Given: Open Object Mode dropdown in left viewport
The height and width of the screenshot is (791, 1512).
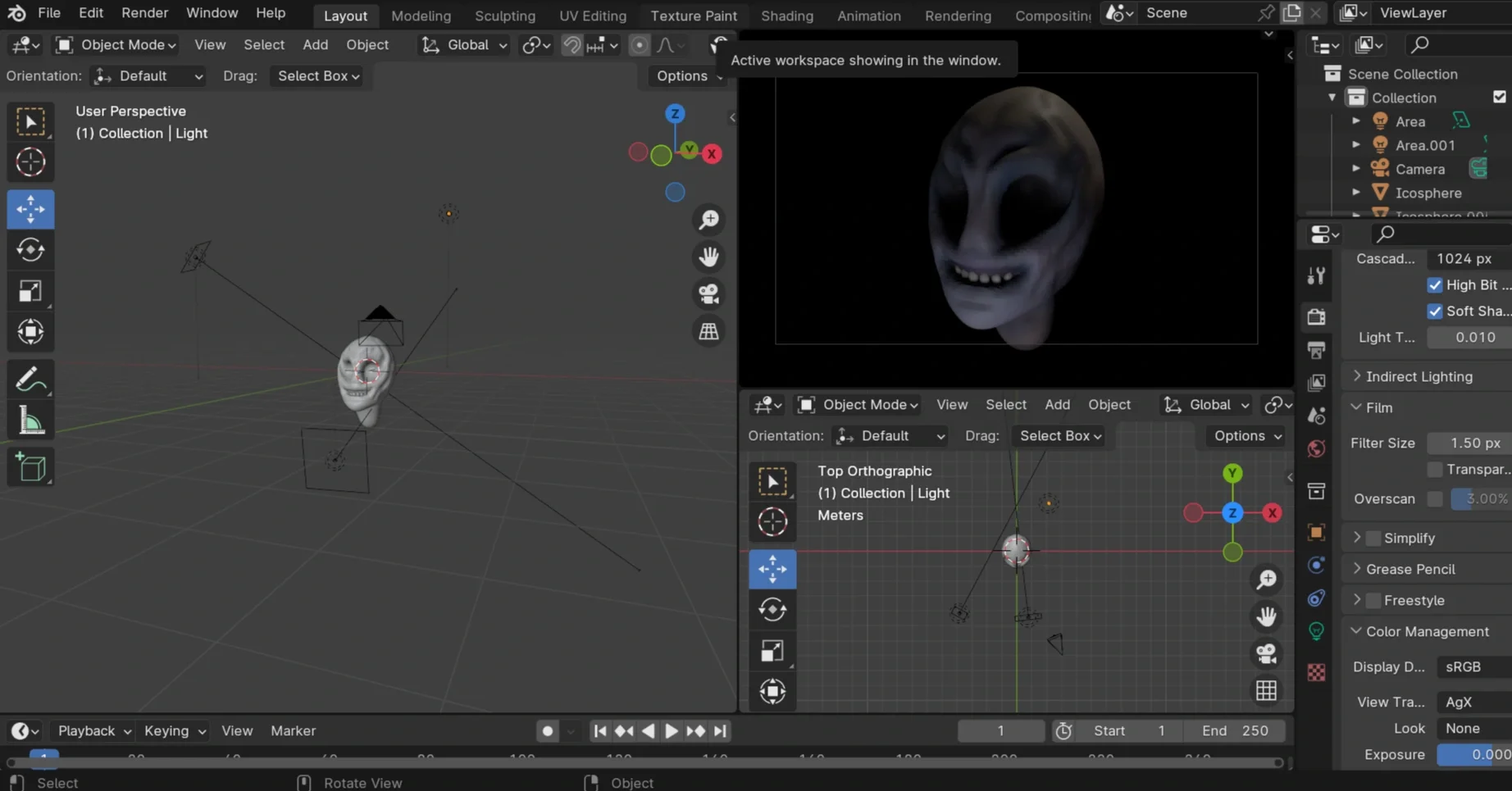Looking at the screenshot, I should tap(116, 45).
